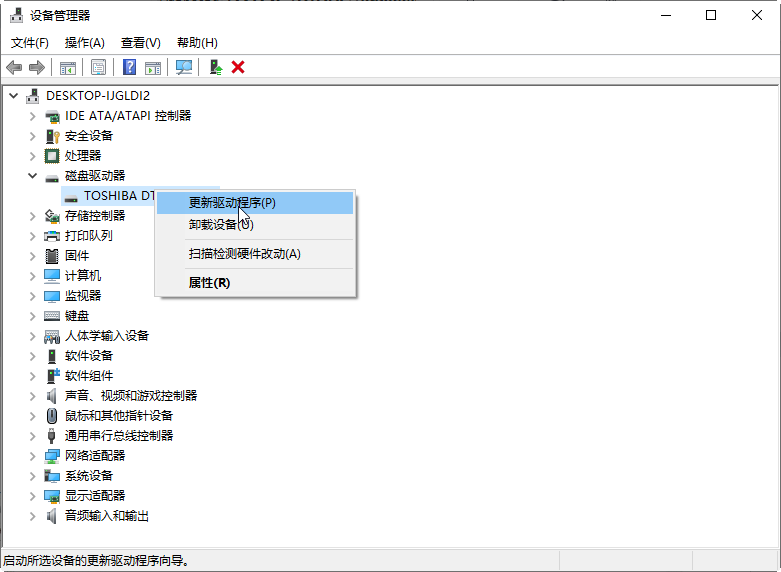Select the 键盘 tree label
This screenshot has height=572, width=781.
[x=77, y=316]
